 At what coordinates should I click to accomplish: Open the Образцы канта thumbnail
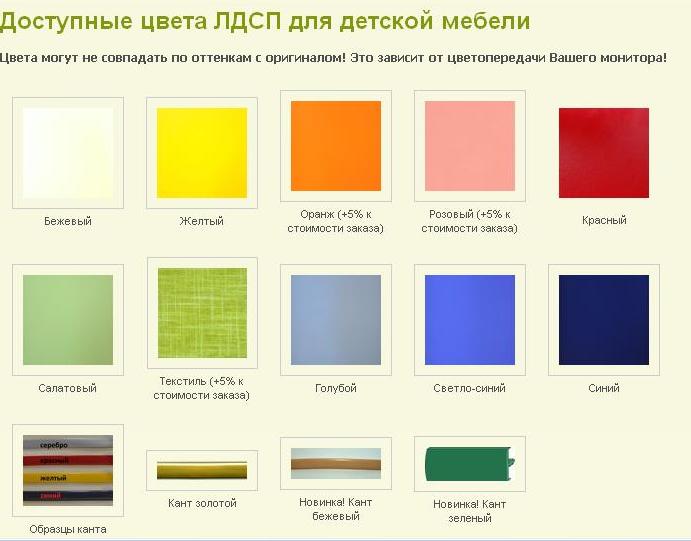click(x=68, y=470)
